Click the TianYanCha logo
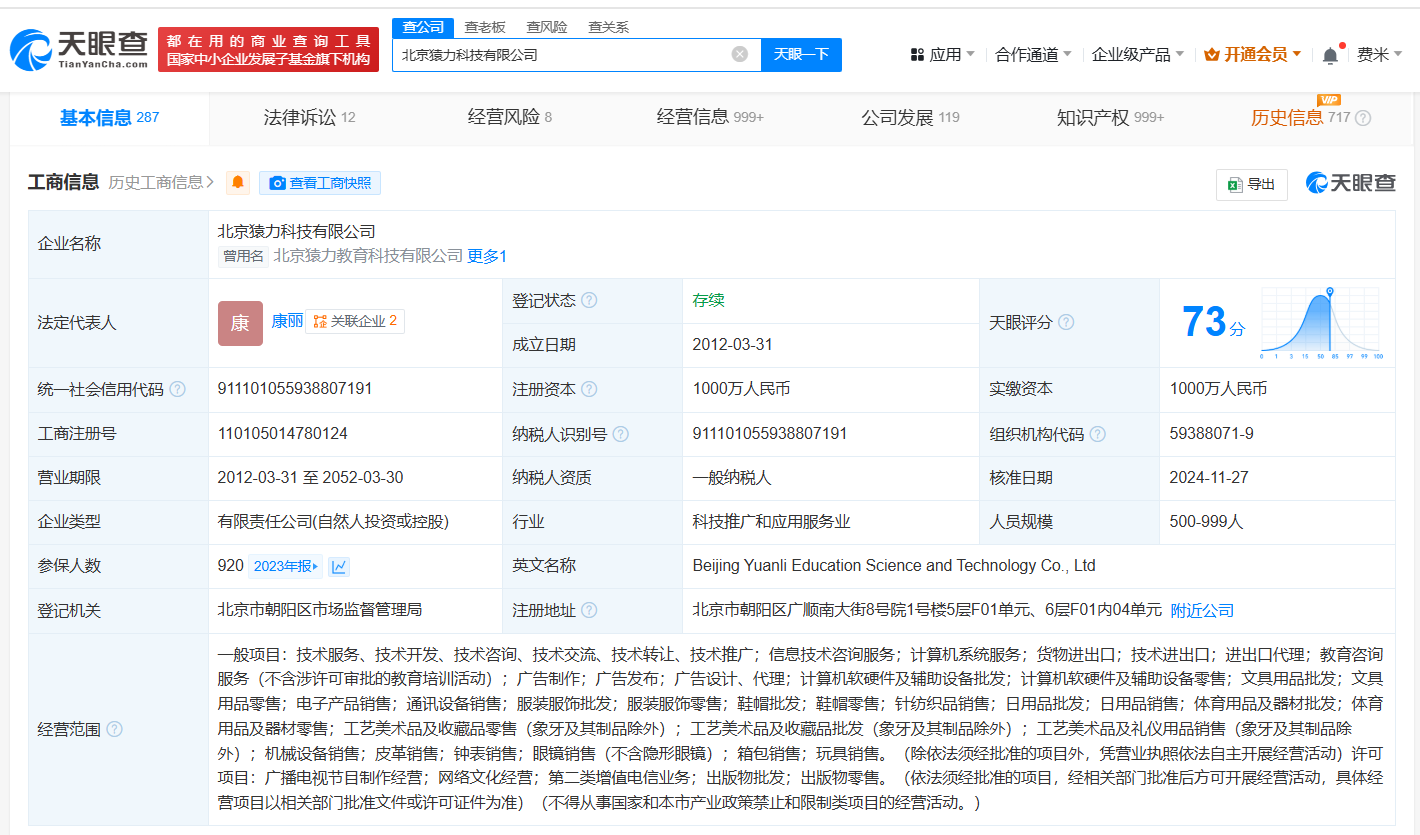Viewport: 1420px width, 835px height. click(78, 49)
